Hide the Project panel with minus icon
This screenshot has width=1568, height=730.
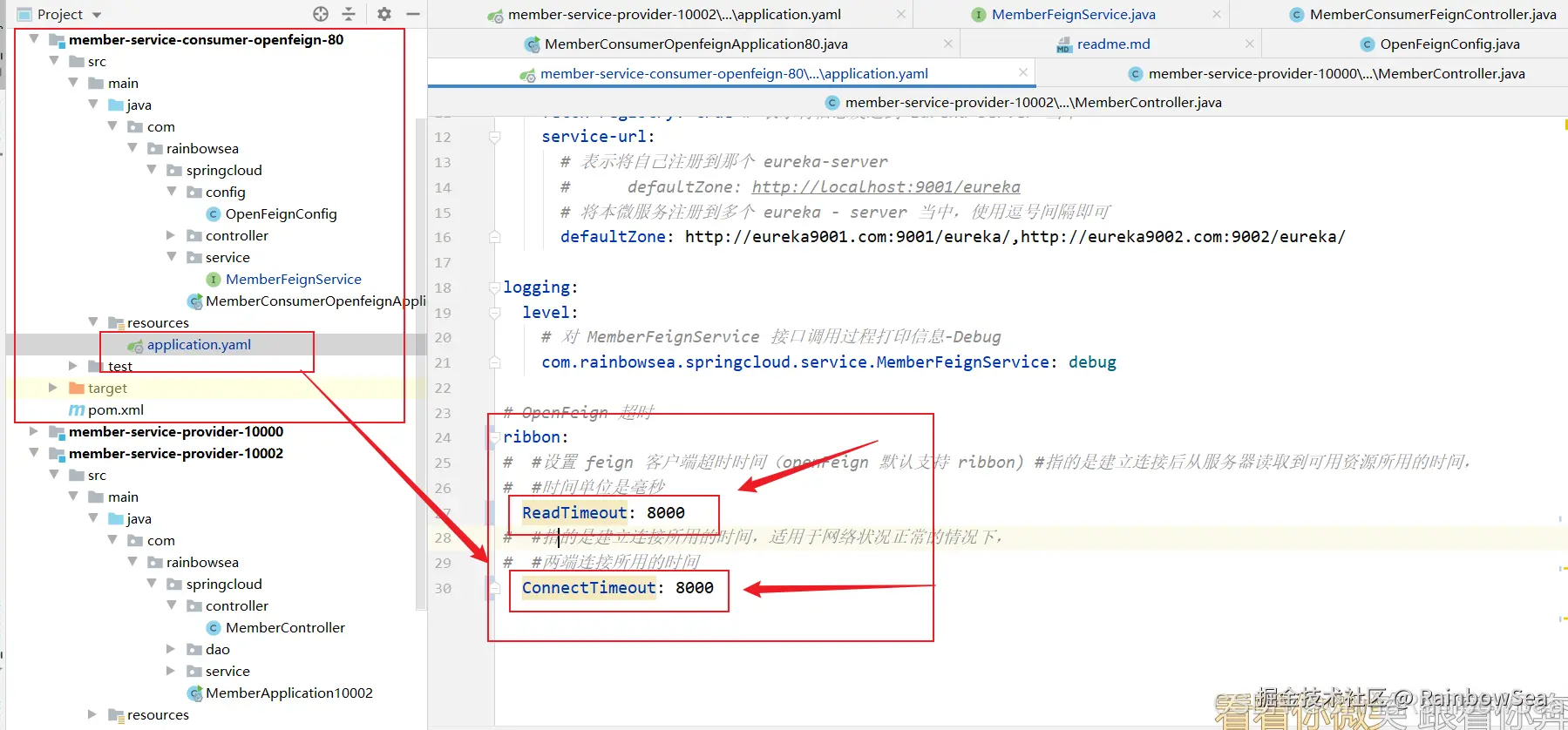point(413,14)
